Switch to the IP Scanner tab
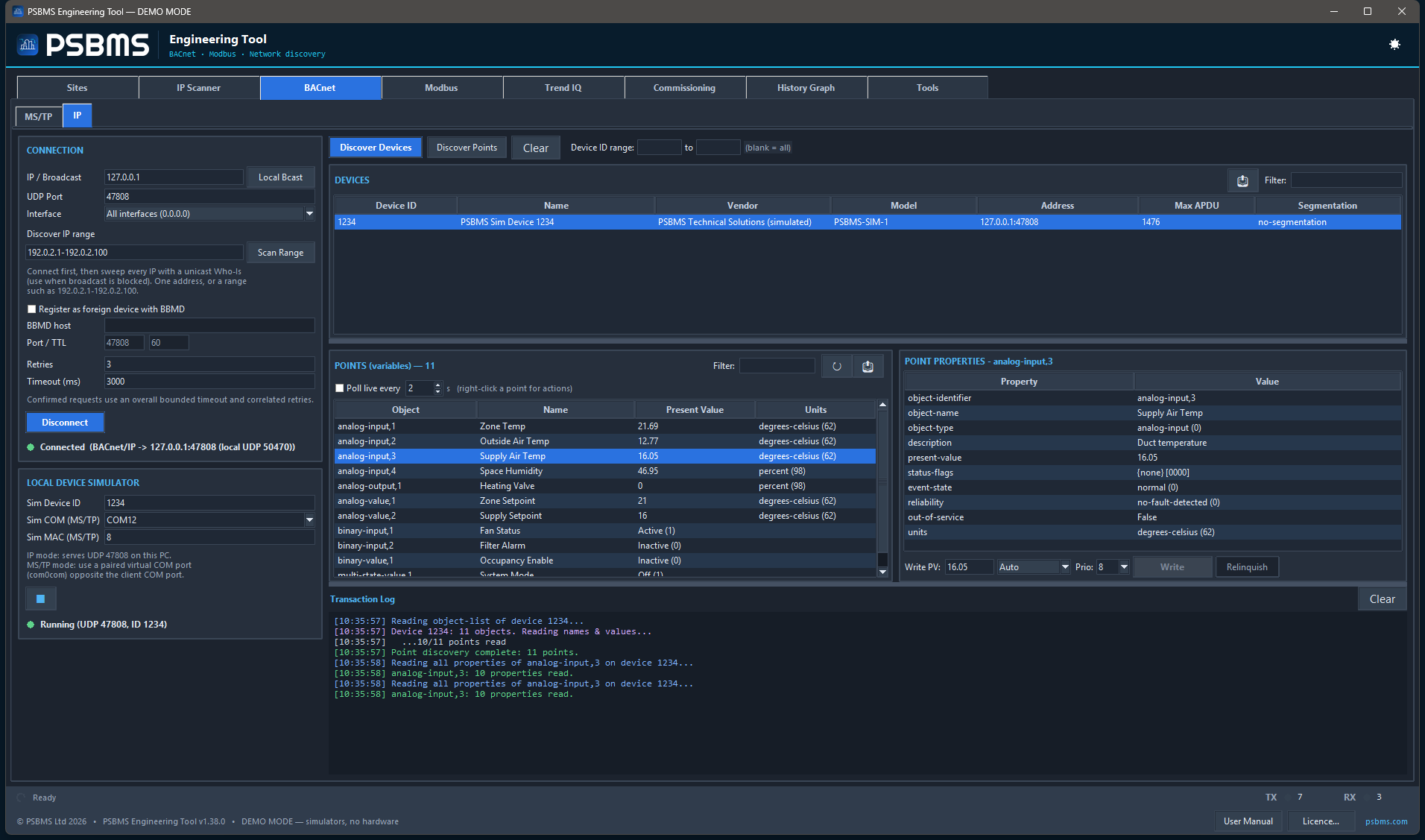 point(199,88)
